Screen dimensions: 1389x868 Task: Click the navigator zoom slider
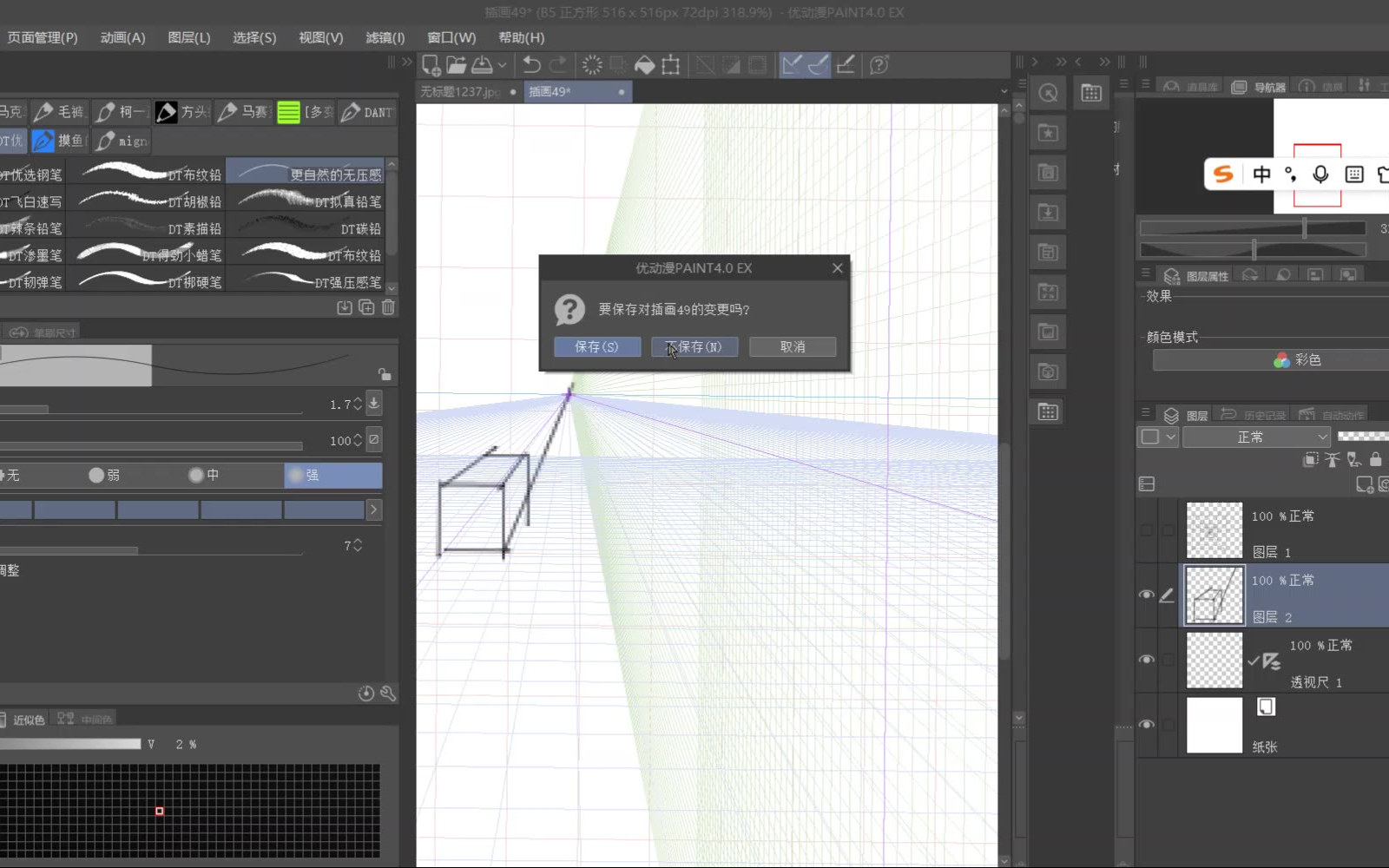(1253, 228)
